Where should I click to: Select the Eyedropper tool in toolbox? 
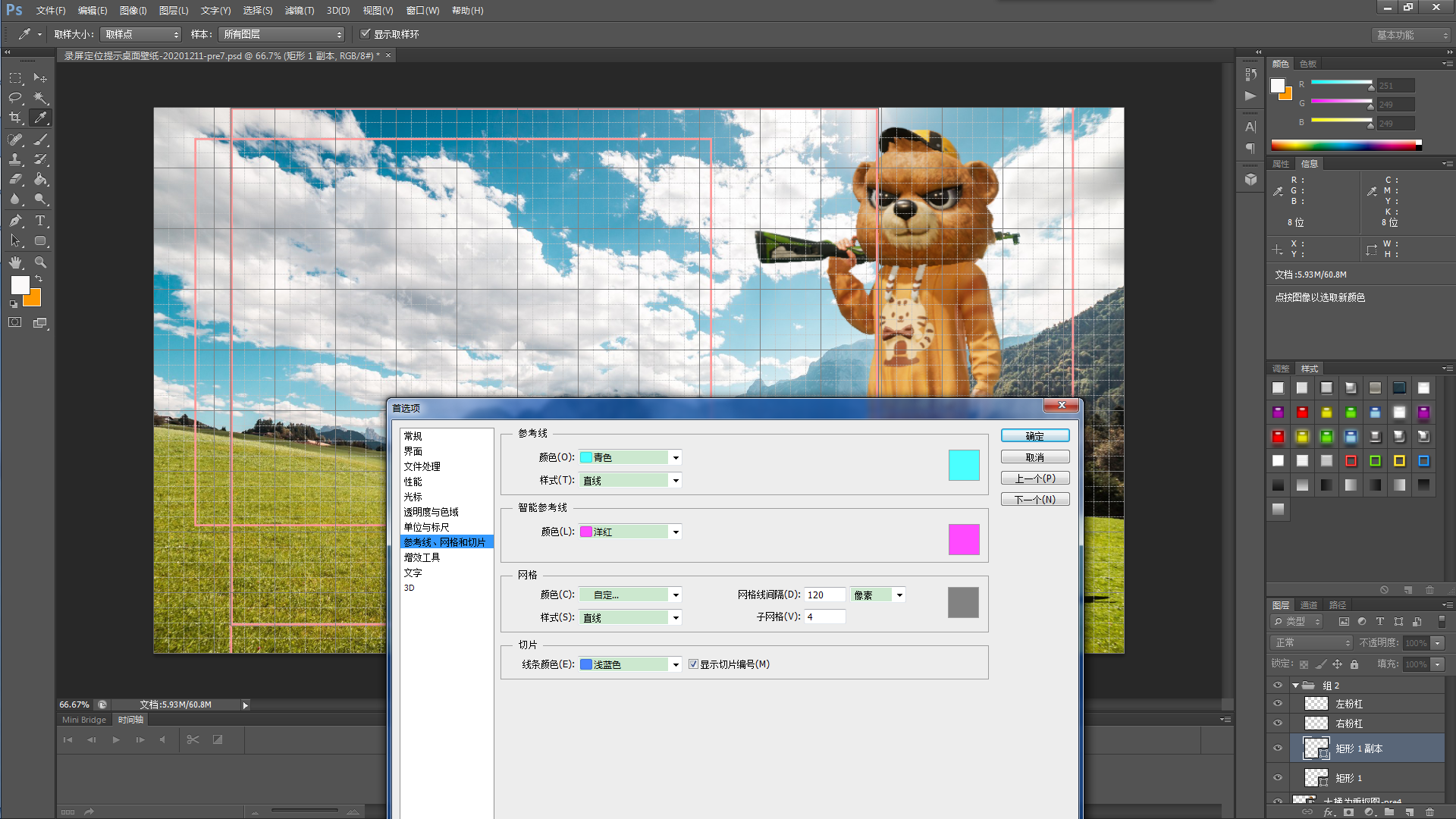pyautogui.click(x=40, y=118)
